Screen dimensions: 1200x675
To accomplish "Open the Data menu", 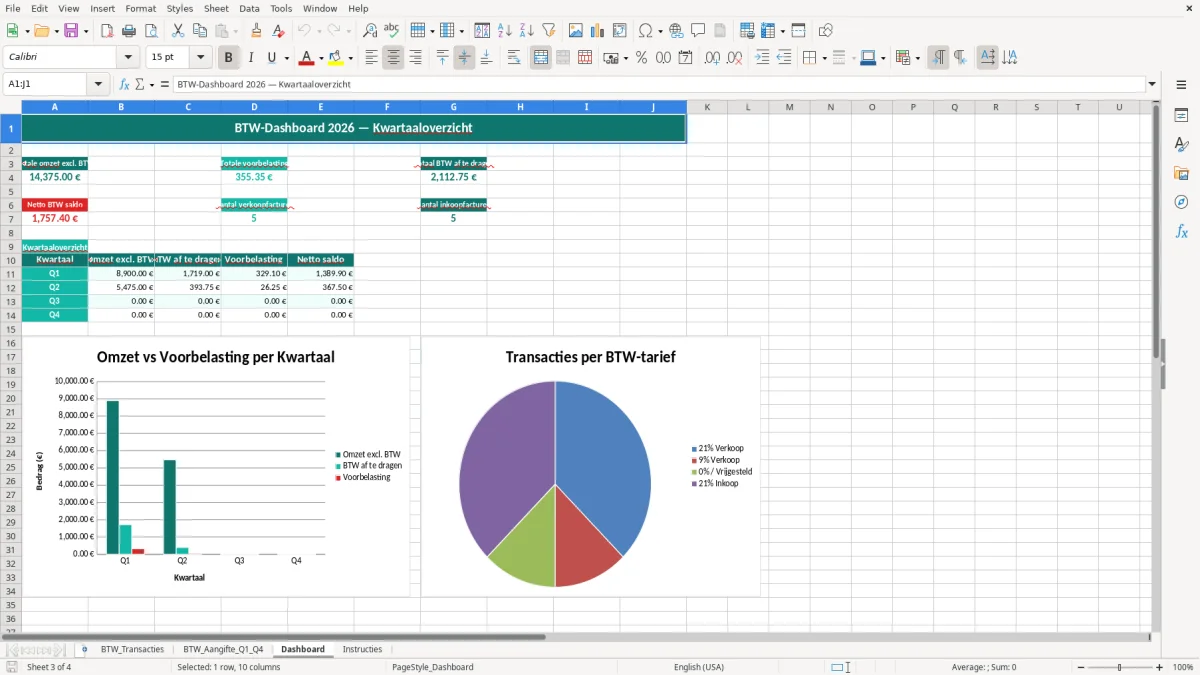I will [x=249, y=8].
